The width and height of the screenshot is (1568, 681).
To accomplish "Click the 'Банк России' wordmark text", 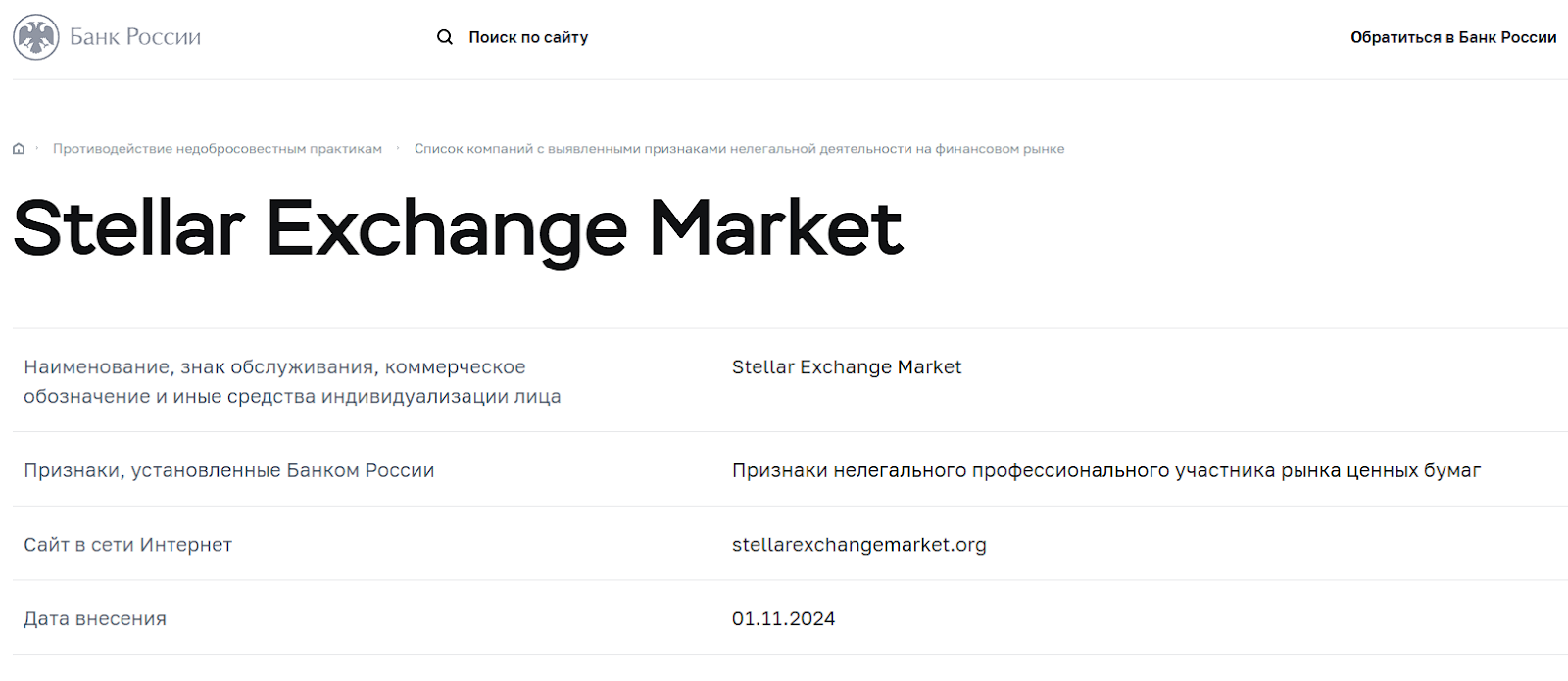I will pos(135,37).
